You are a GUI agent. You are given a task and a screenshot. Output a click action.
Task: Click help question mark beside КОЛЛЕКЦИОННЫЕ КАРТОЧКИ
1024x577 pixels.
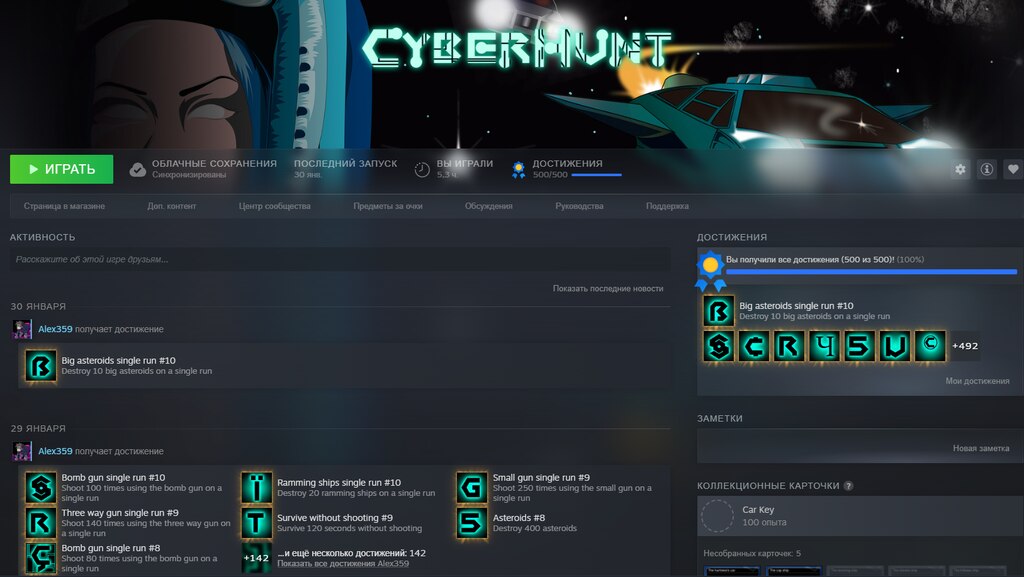point(848,486)
